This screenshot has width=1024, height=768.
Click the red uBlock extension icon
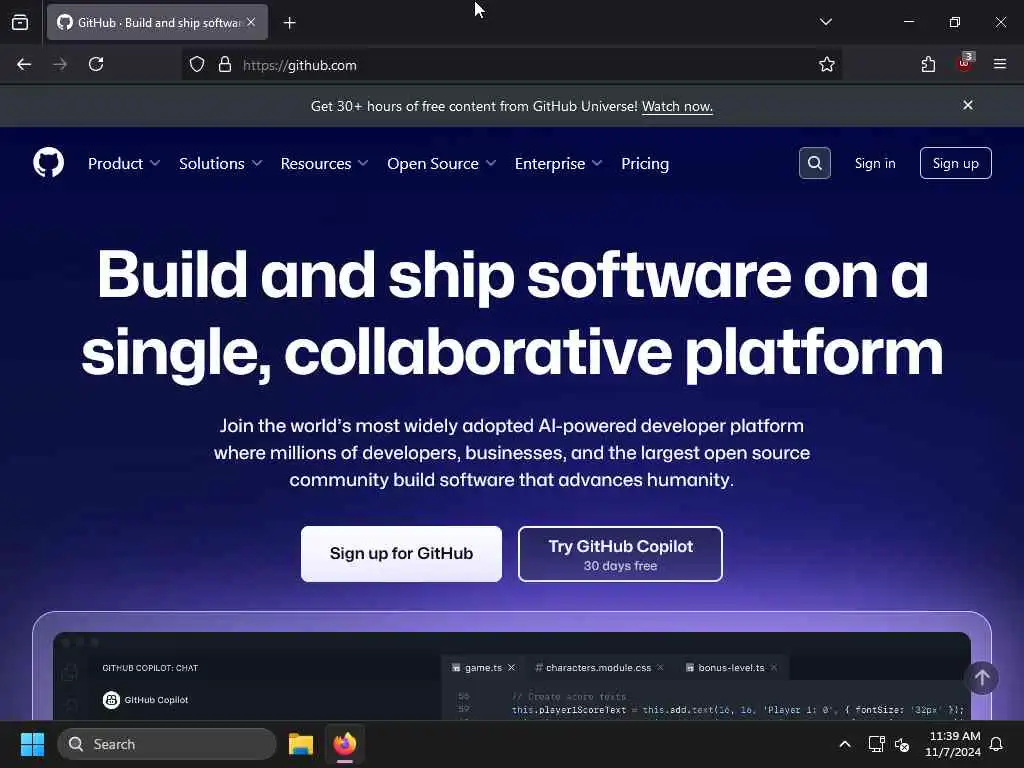click(965, 63)
